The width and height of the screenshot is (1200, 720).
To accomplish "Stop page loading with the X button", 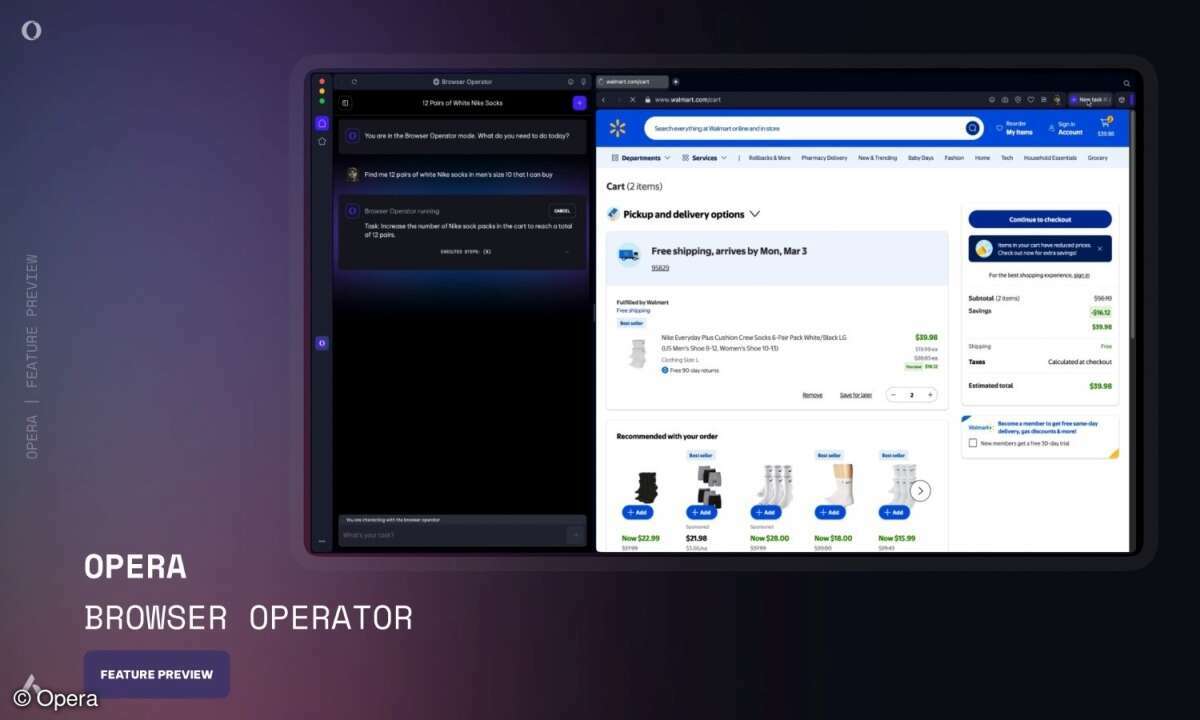I will (632, 100).
